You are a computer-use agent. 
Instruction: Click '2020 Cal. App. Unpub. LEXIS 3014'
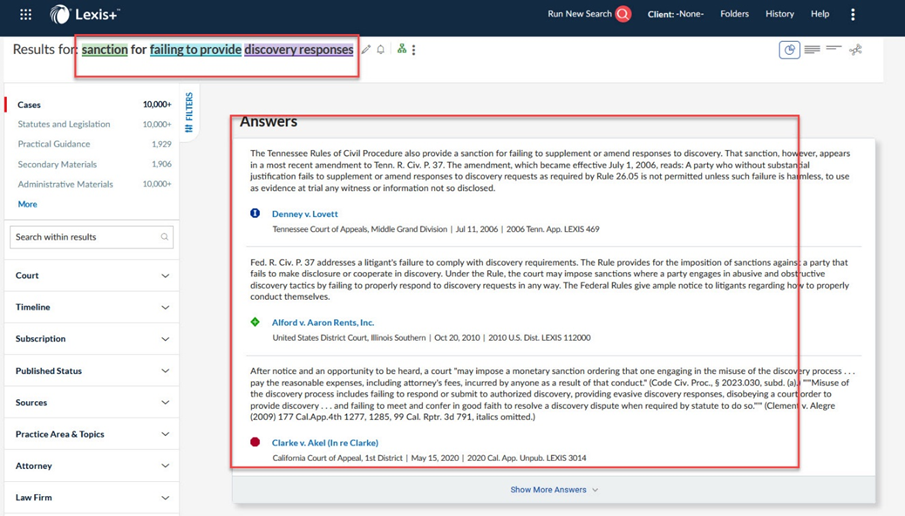coord(526,458)
